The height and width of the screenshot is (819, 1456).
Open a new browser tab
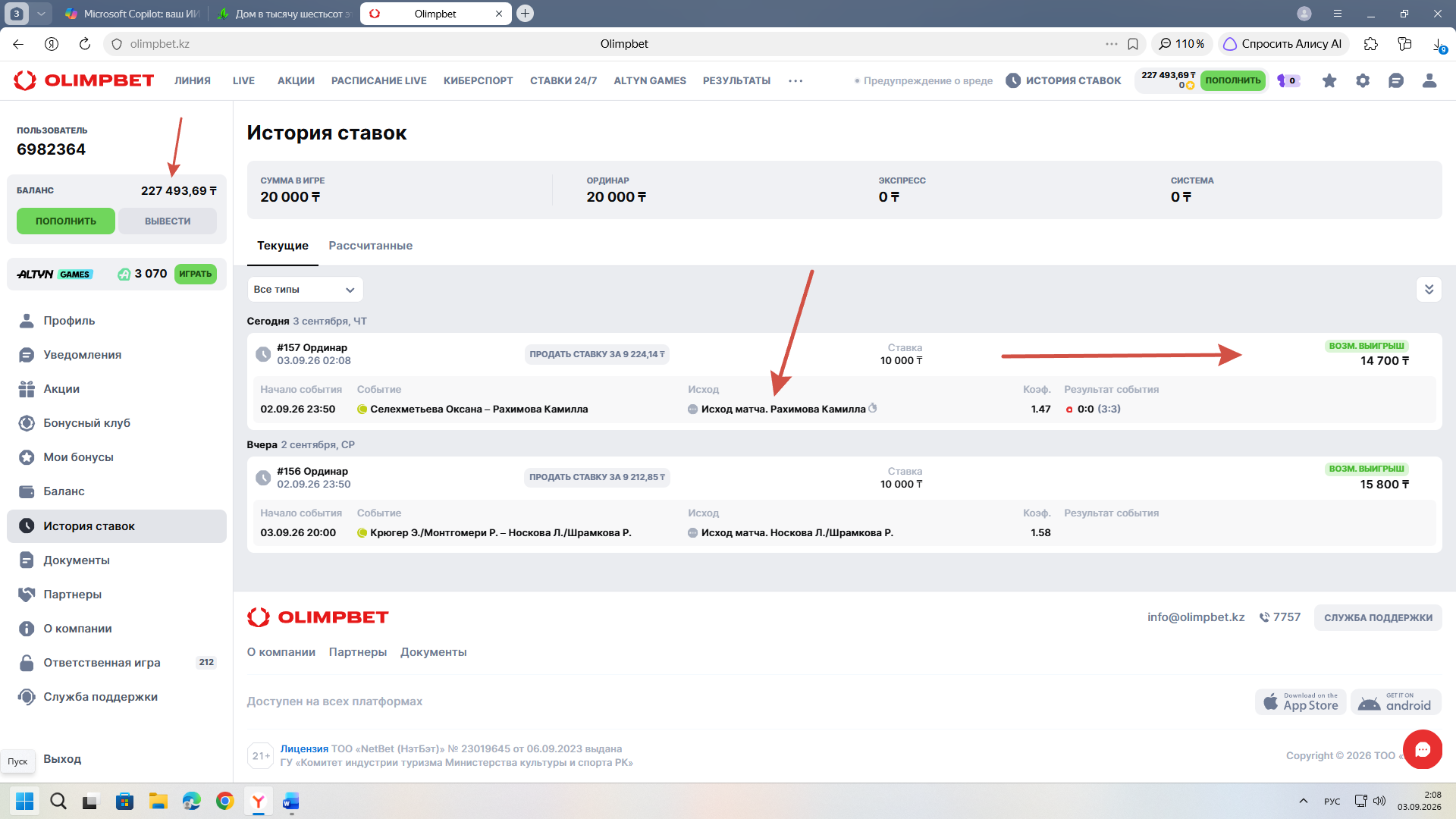coord(525,14)
